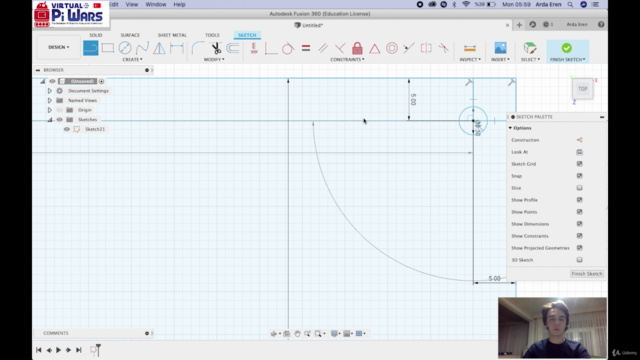Apply the Parallel constraint

click(322, 48)
